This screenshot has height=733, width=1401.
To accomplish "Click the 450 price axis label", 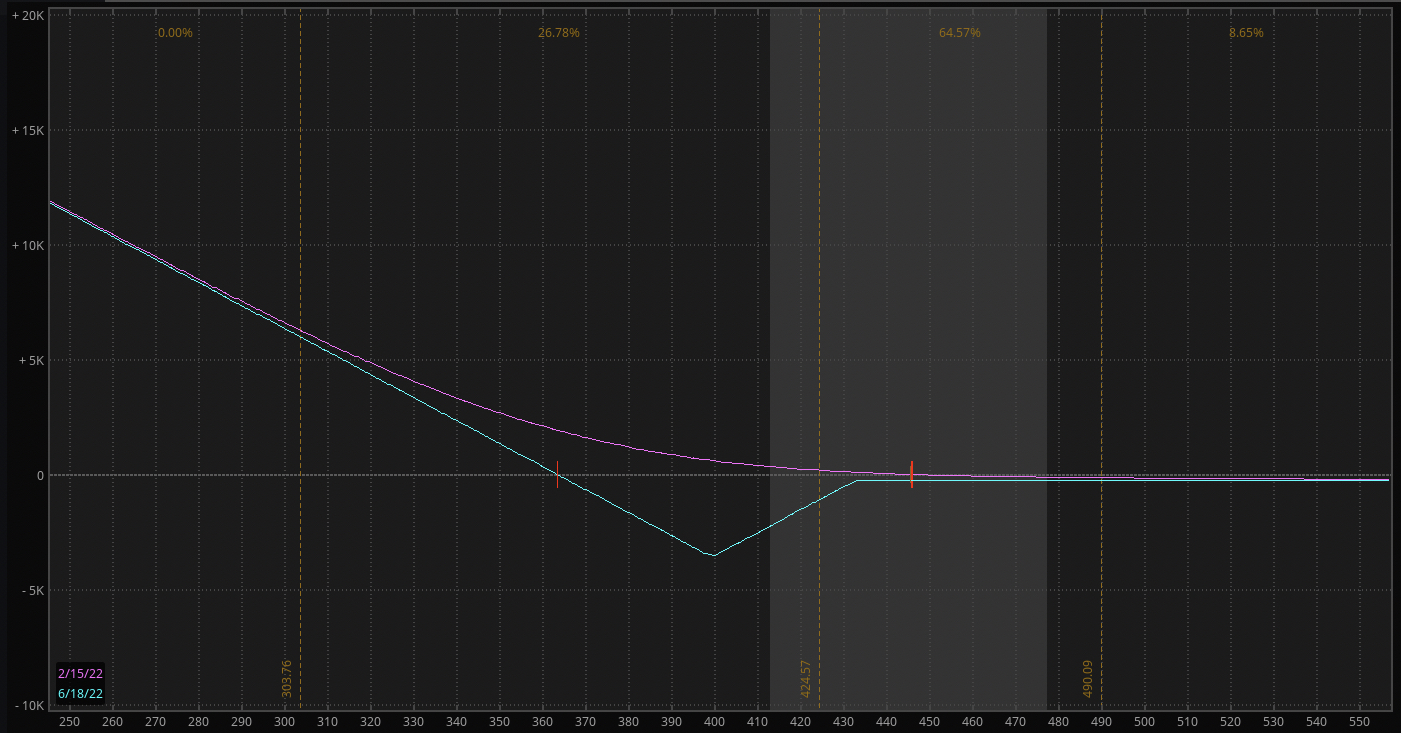I will pos(929,721).
